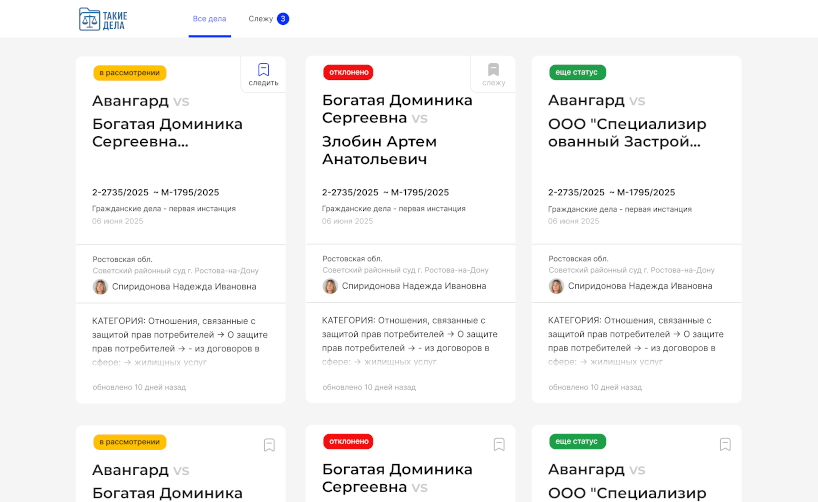Bookmark the bottom-row в рассмотрении card

pyautogui.click(x=269, y=445)
